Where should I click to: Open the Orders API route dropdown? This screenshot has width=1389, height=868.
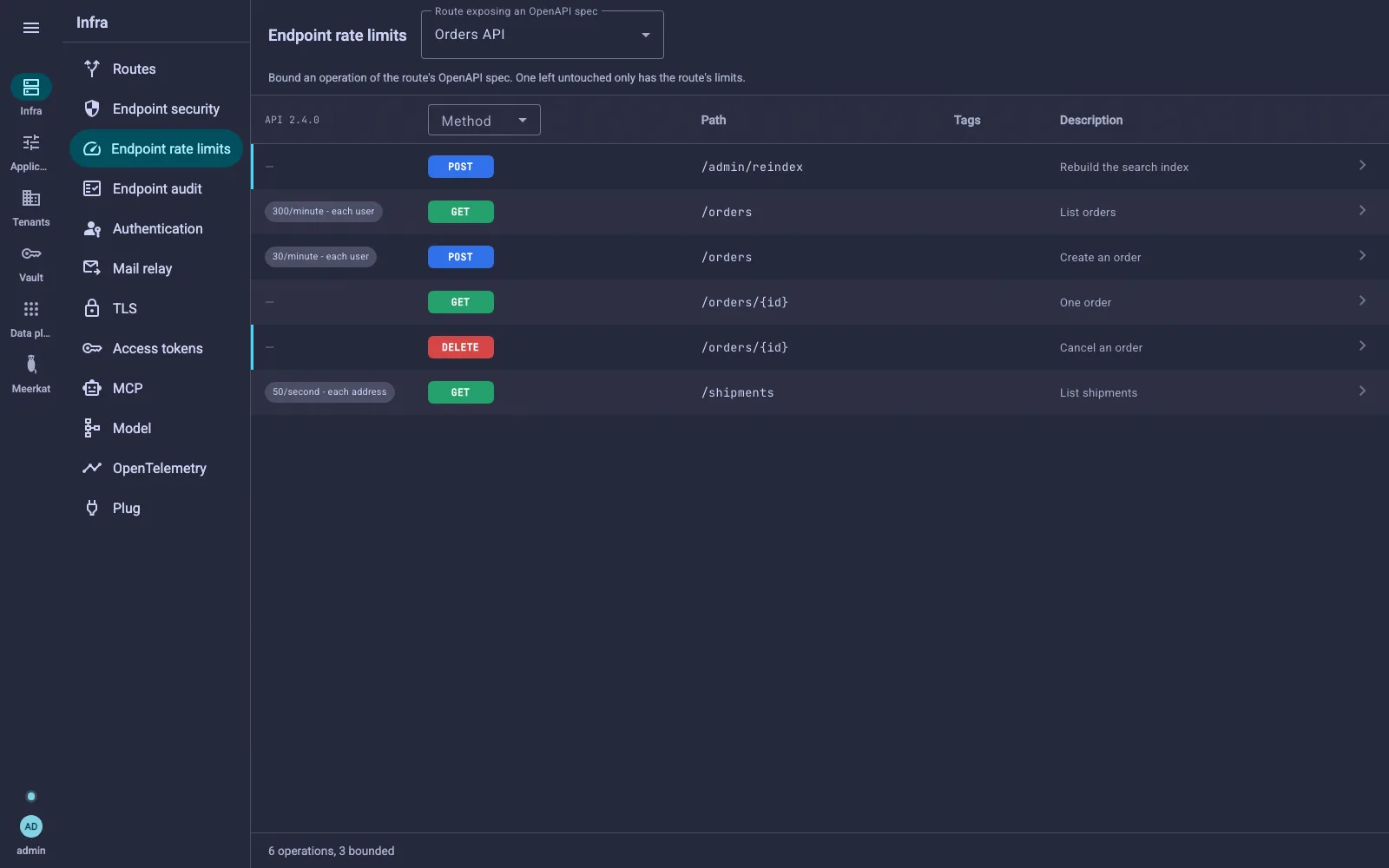(x=543, y=35)
